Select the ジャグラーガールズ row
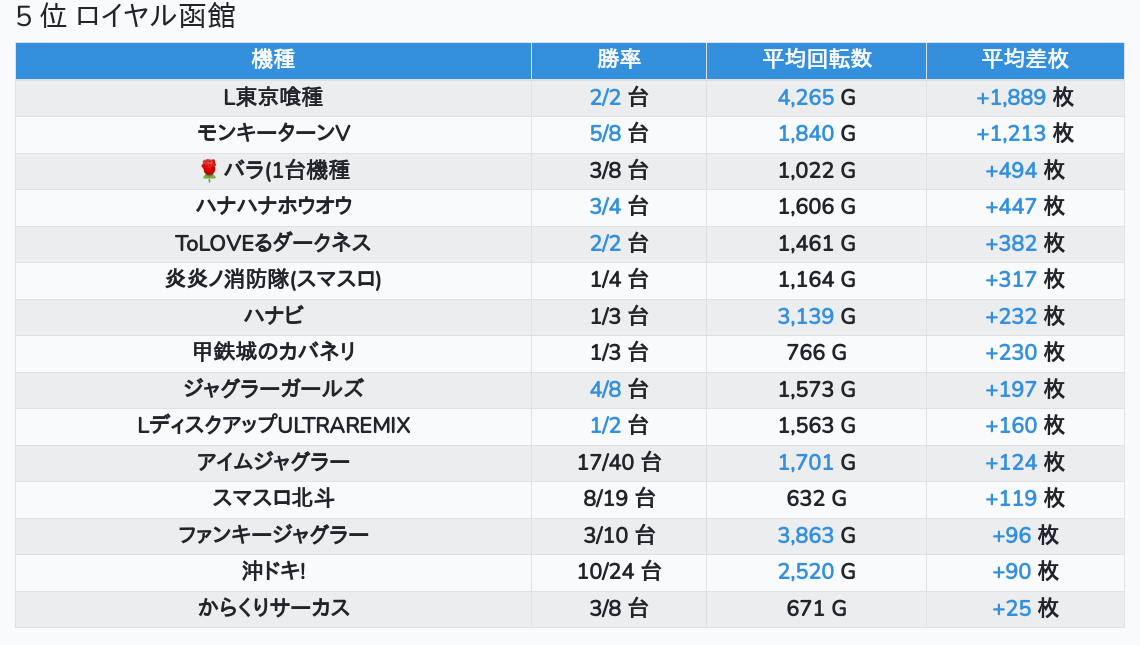This screenshot has height=645, width=1140. pyautogui.click(x=273, y=389)
